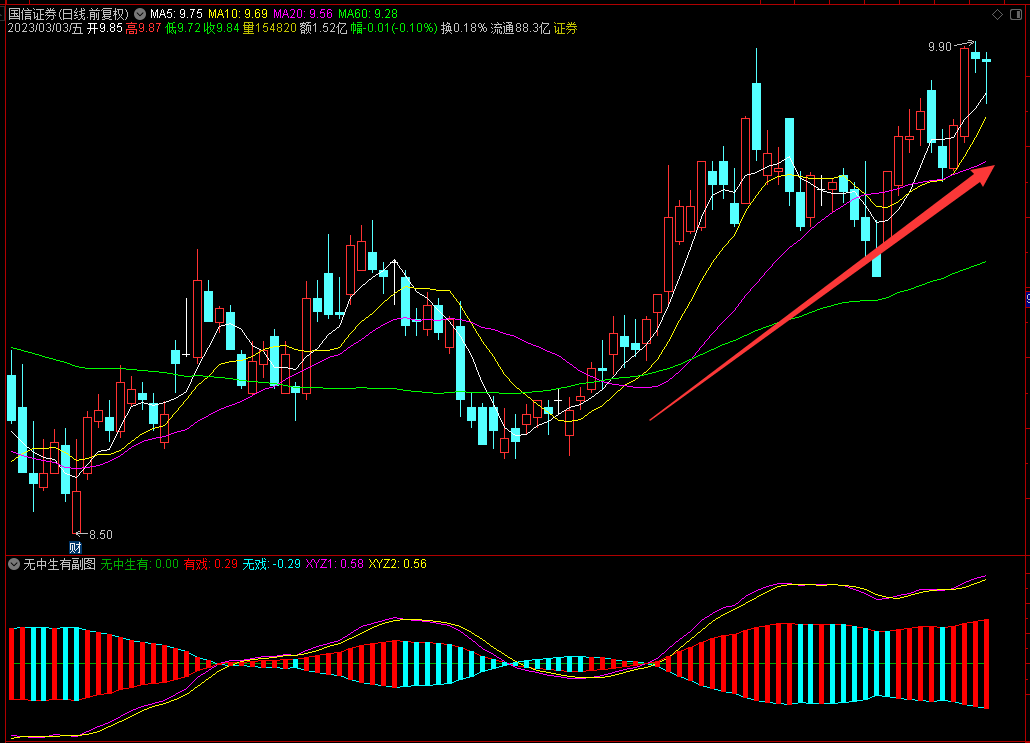Click the high price 高9.87 value
This screenshot has width=1030, height=743.
pos(143,28)
